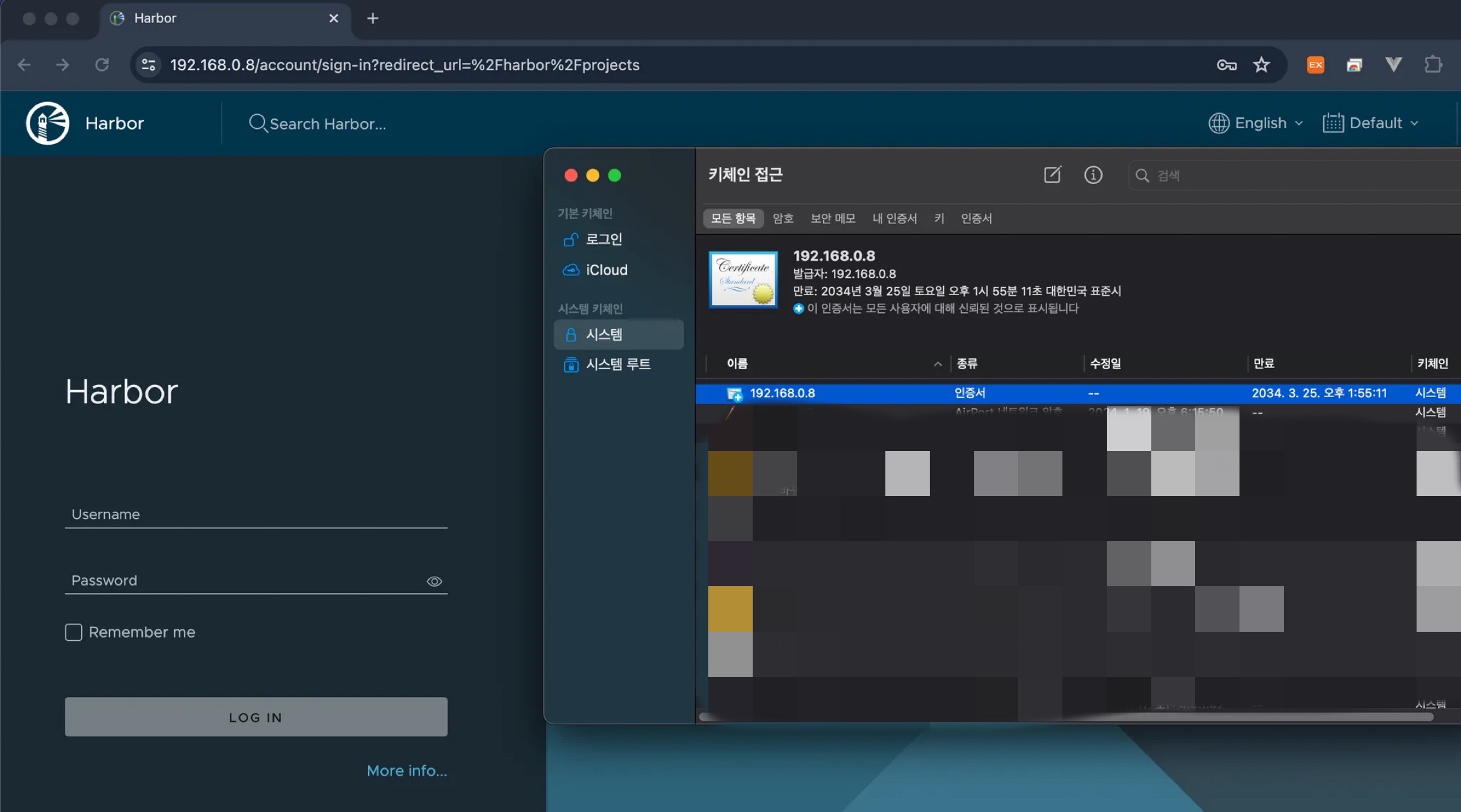Bookmark this page with star icon
This screenshot has height=812, width=1461.
[x=1261, y=65]
